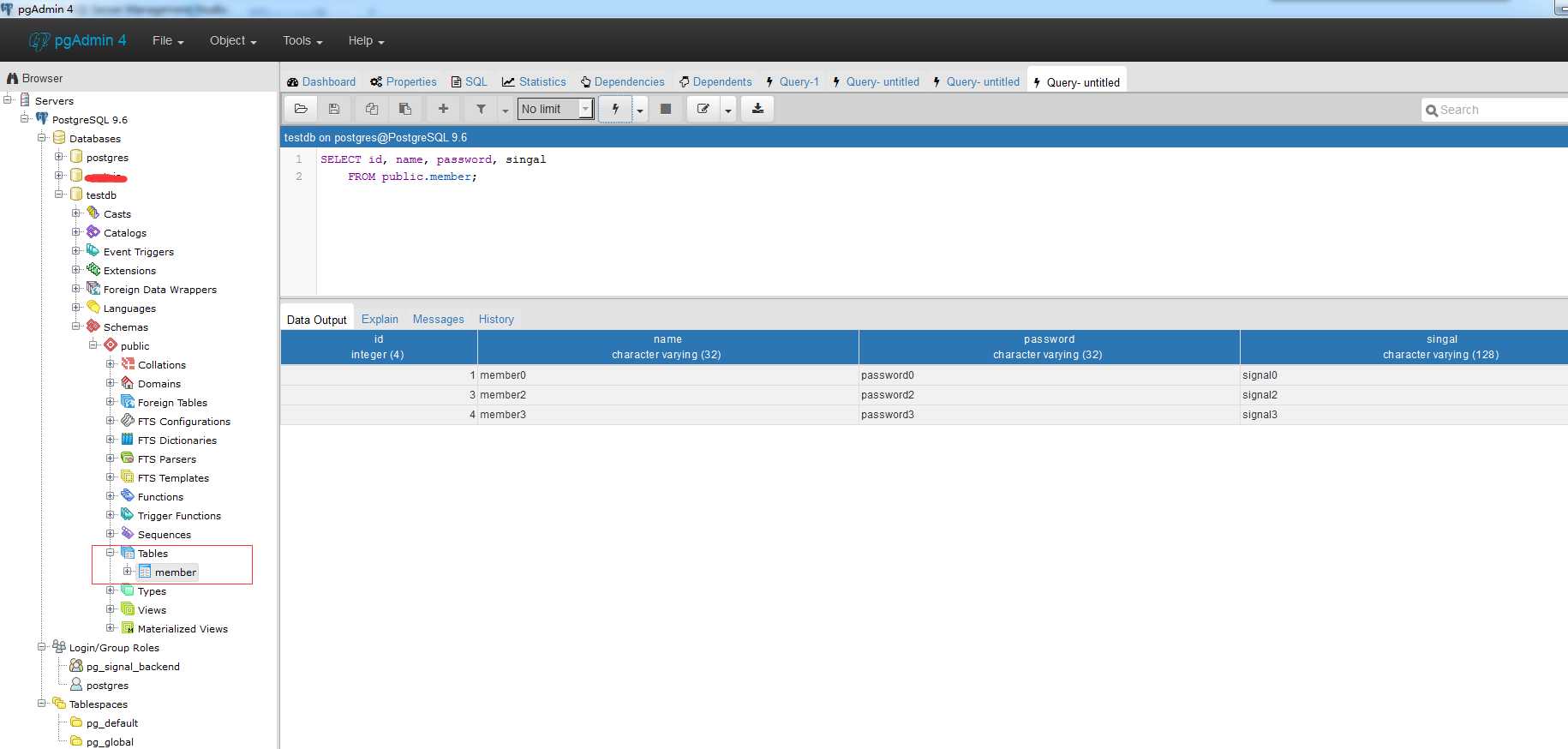Click the Filter funnel icon
Image resolution: width=1568 pixels, height=749 pixels.
(x=481, y=109)
